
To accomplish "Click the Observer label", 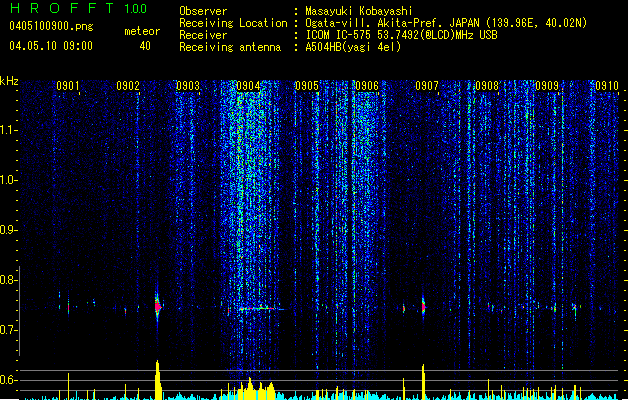I will [203, 11].
